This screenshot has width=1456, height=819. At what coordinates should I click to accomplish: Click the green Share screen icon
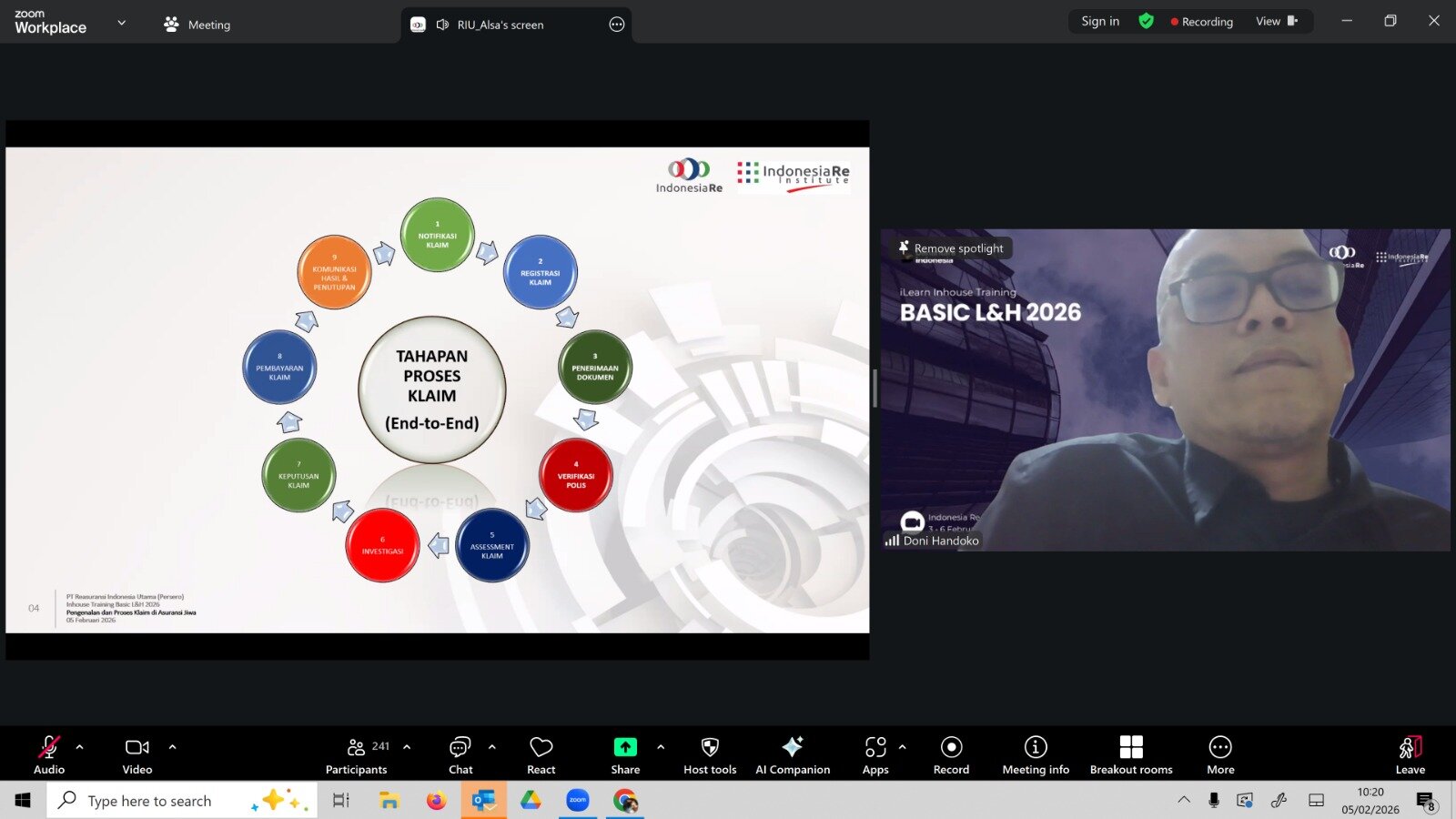(x=625, y=747)
